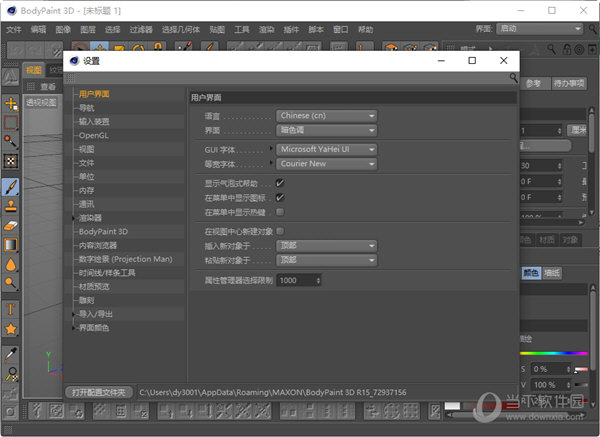
Task: Expand the 渲染器 tree item
Action: 74,218
